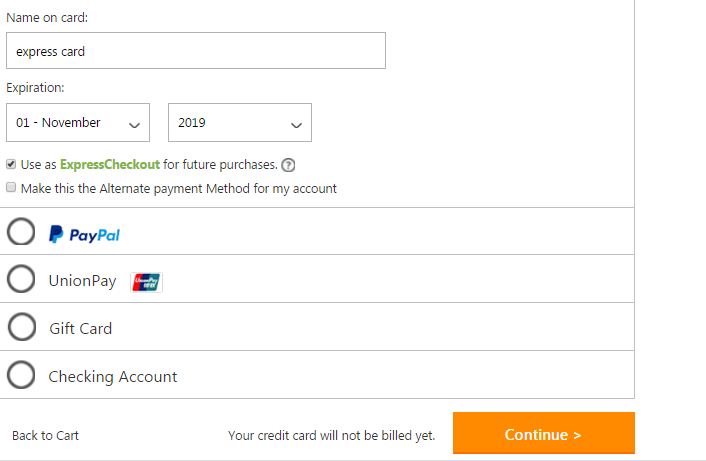Focus the Name on card text field
Screen dimensions: 706x461
click(195, 51)
